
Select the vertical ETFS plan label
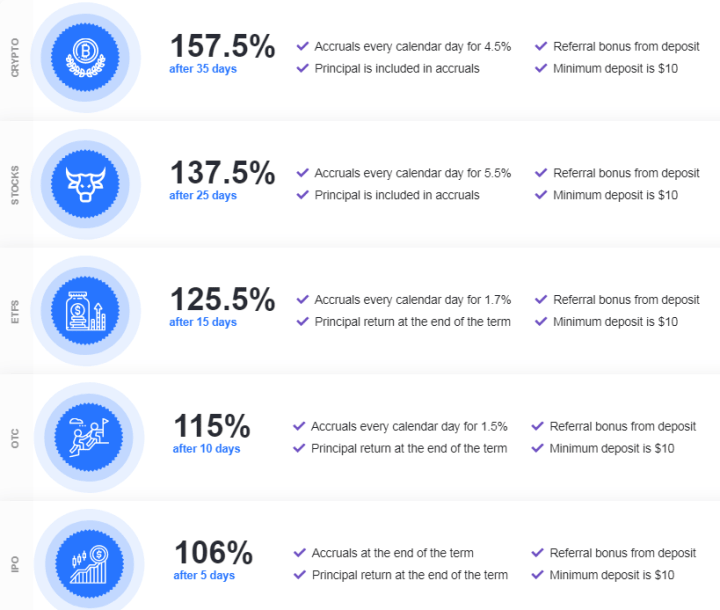(14, 309)
